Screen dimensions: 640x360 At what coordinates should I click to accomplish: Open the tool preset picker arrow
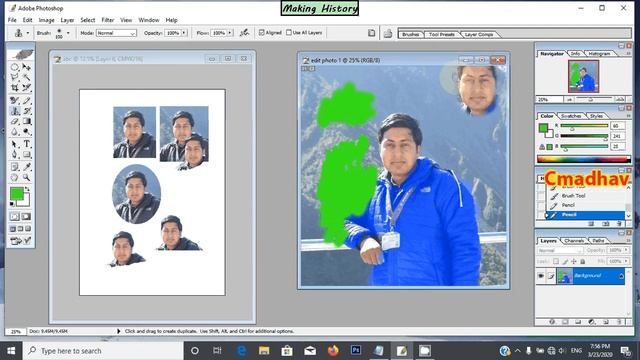pos(28,33)
